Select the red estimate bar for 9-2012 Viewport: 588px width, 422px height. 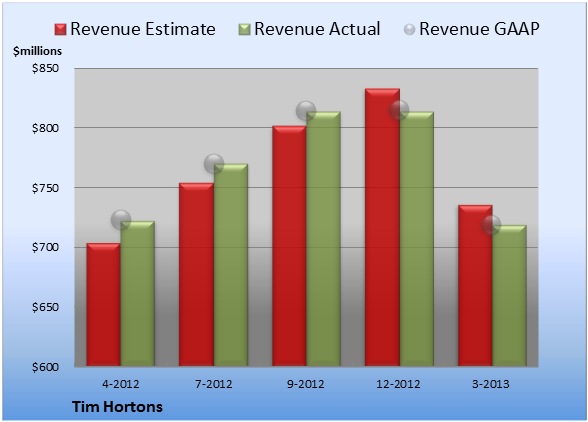pos(289,246)
